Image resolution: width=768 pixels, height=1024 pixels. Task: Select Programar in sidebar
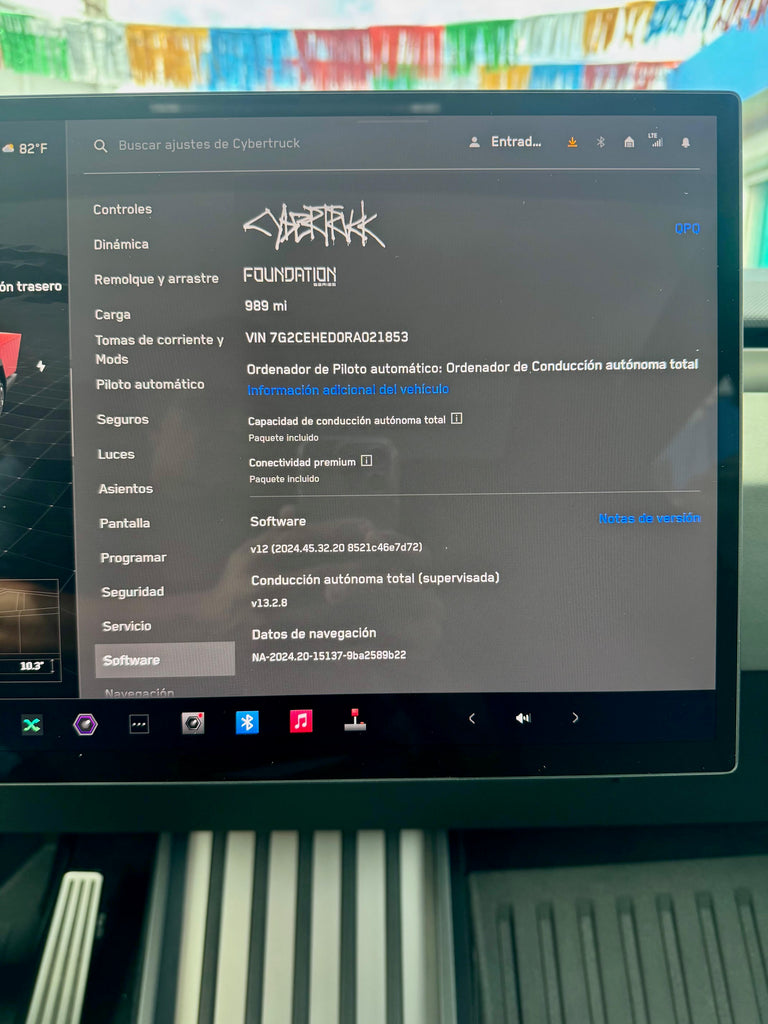point(133,558)
